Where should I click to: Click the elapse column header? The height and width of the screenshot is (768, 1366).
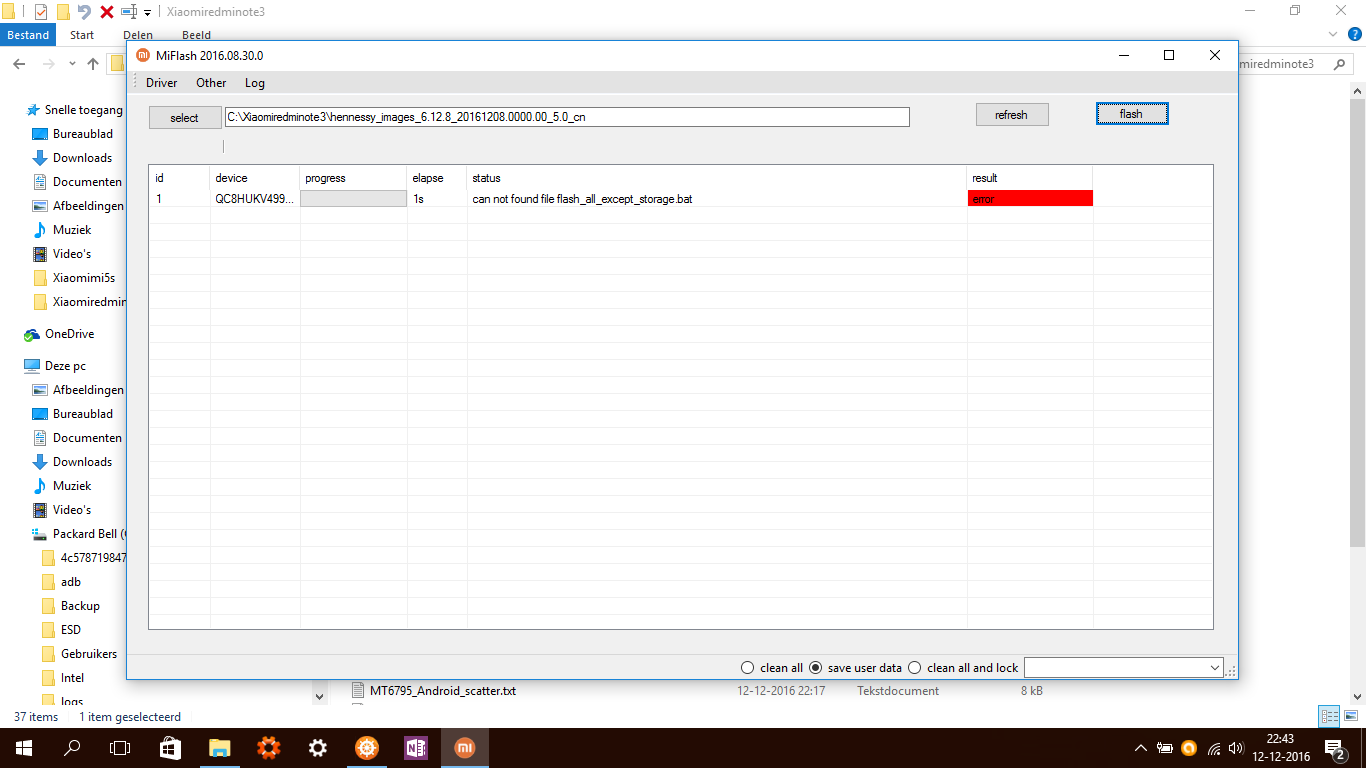pos(427,178)
